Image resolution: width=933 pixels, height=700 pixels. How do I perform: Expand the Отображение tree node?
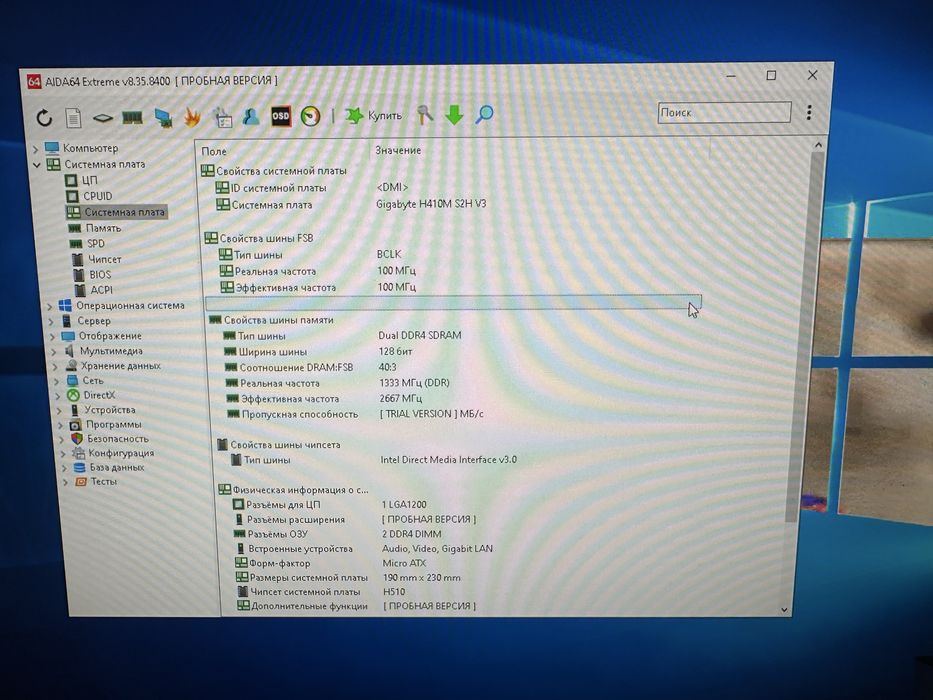coord(53,336)
